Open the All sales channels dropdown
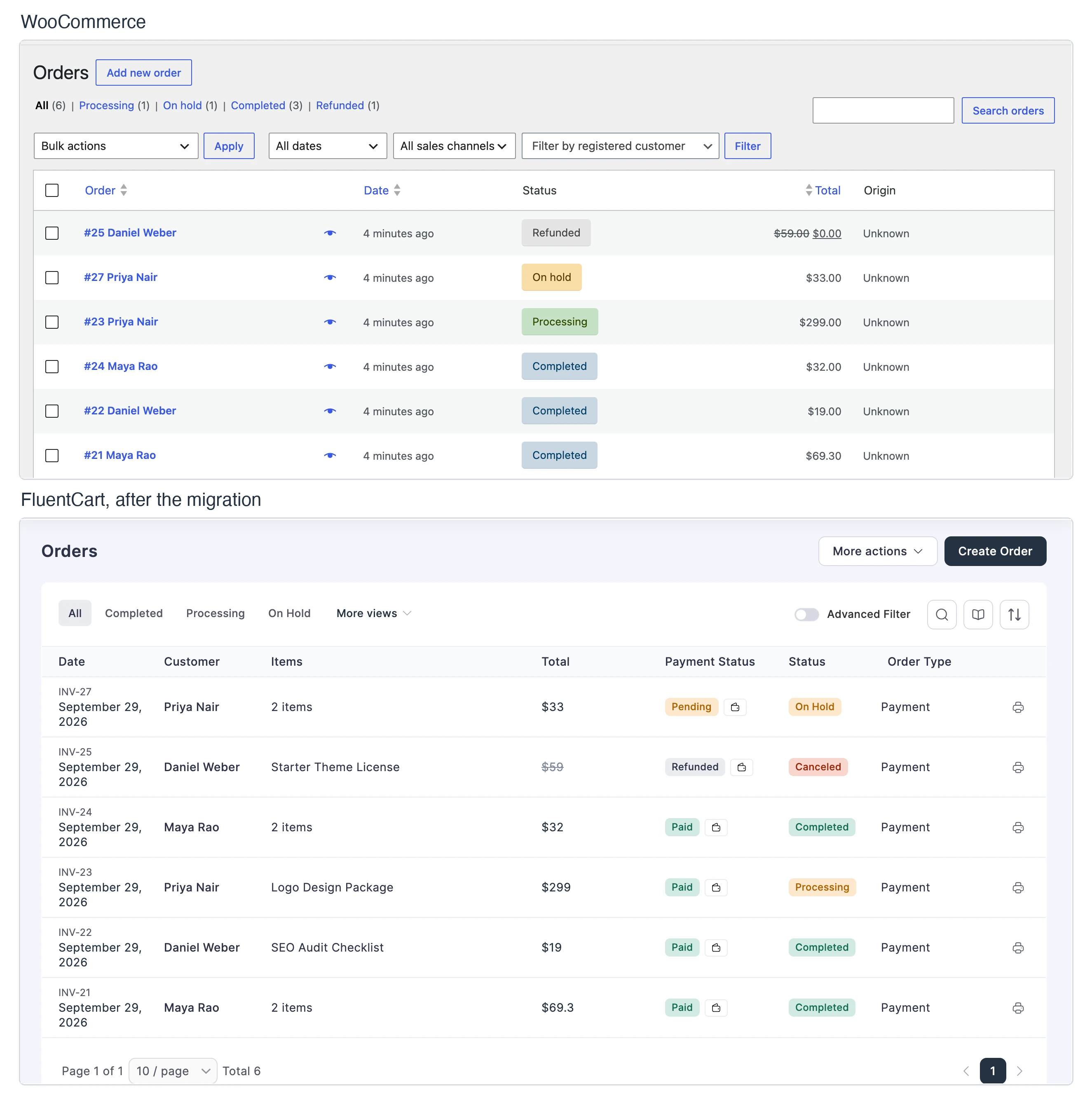 point(454,146)
